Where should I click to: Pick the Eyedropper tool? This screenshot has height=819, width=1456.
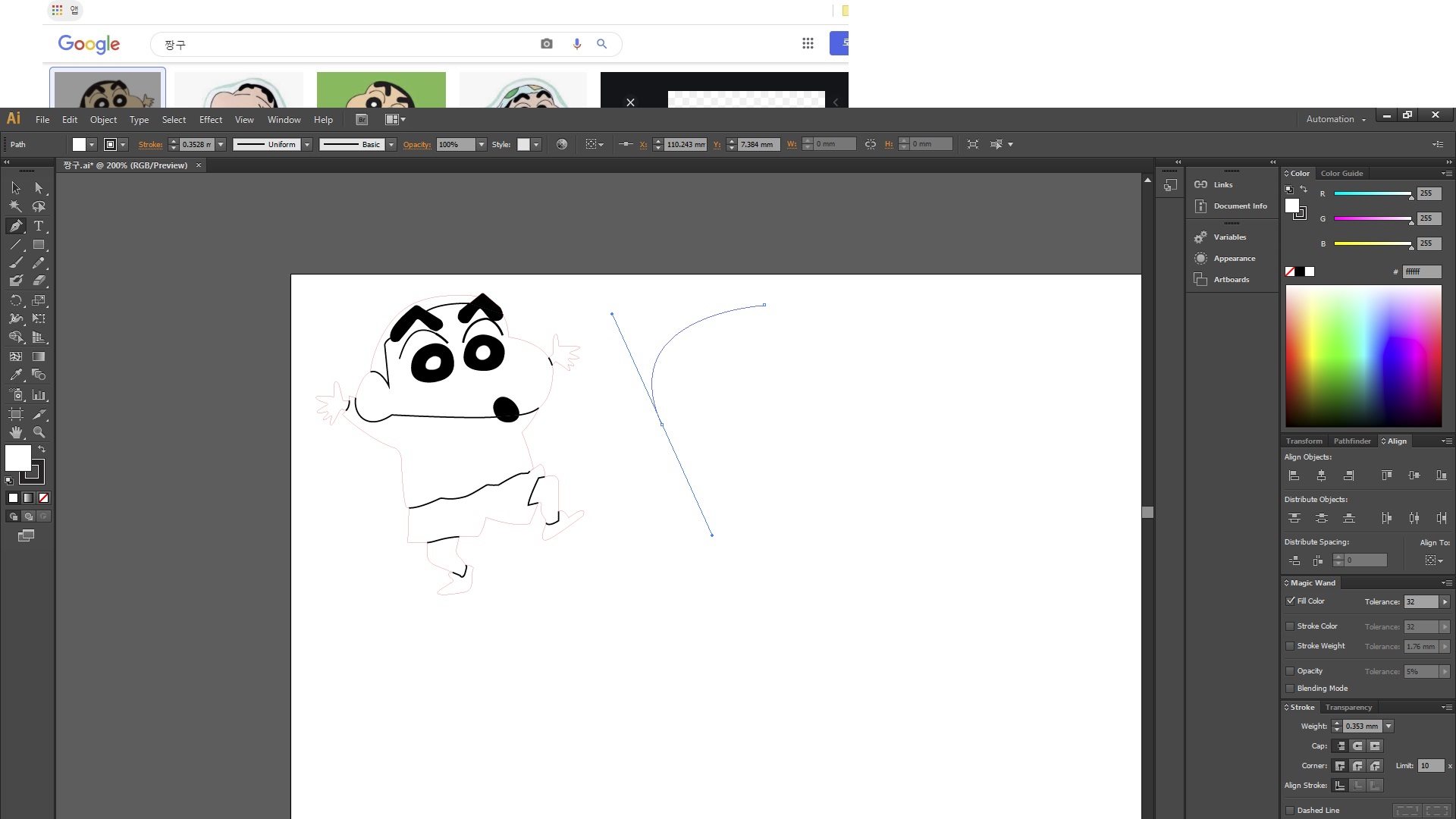click(16, 375)
